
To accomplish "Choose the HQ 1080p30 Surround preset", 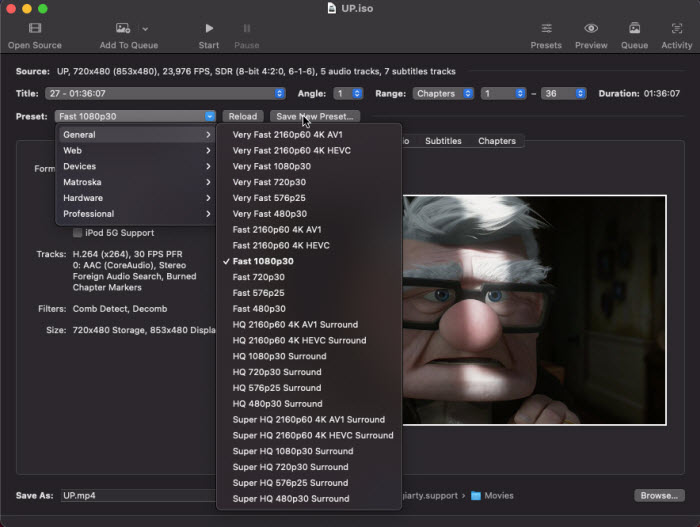I will tap(309, 356).
